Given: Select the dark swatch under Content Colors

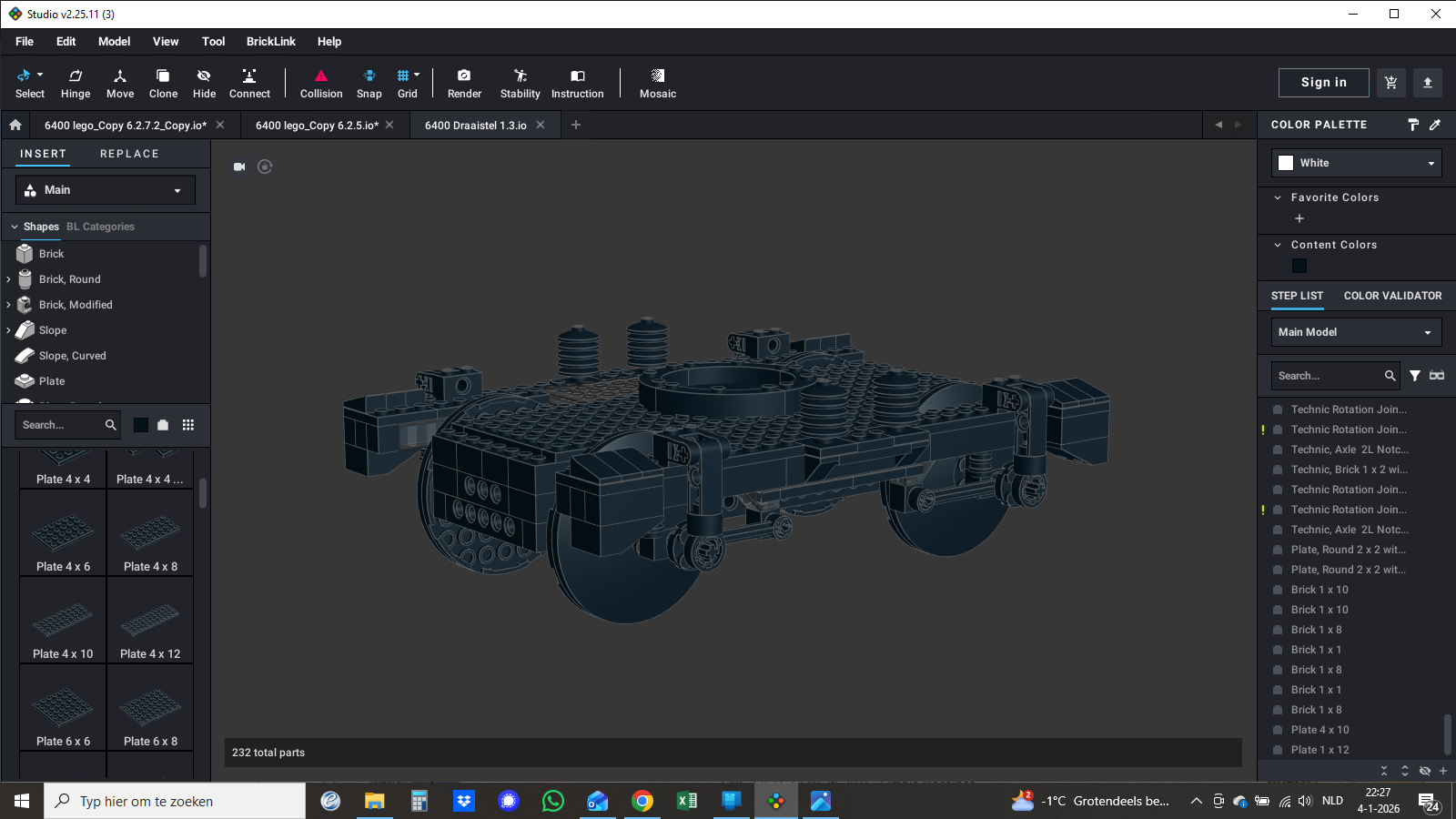Looking at the screenshot, I should tap(1299, 266).
